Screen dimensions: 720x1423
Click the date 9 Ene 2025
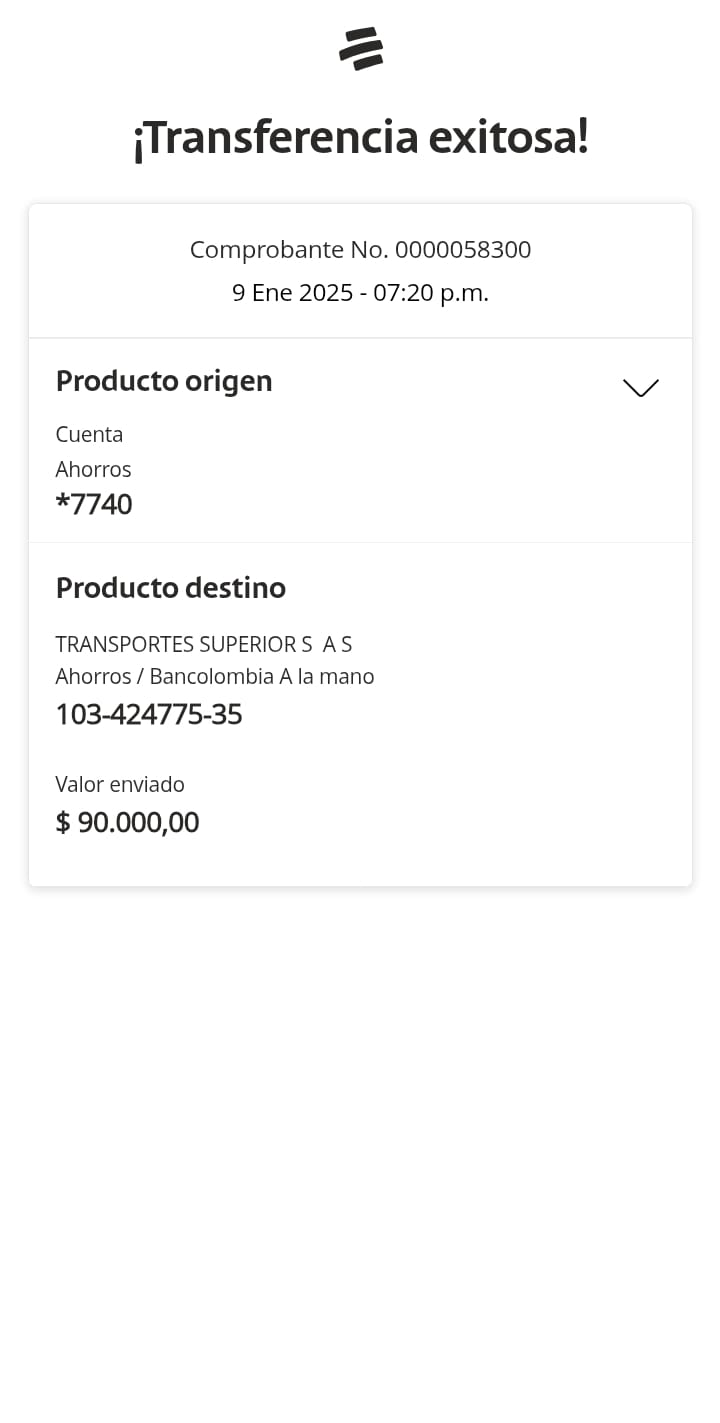(x=293, y=293)
